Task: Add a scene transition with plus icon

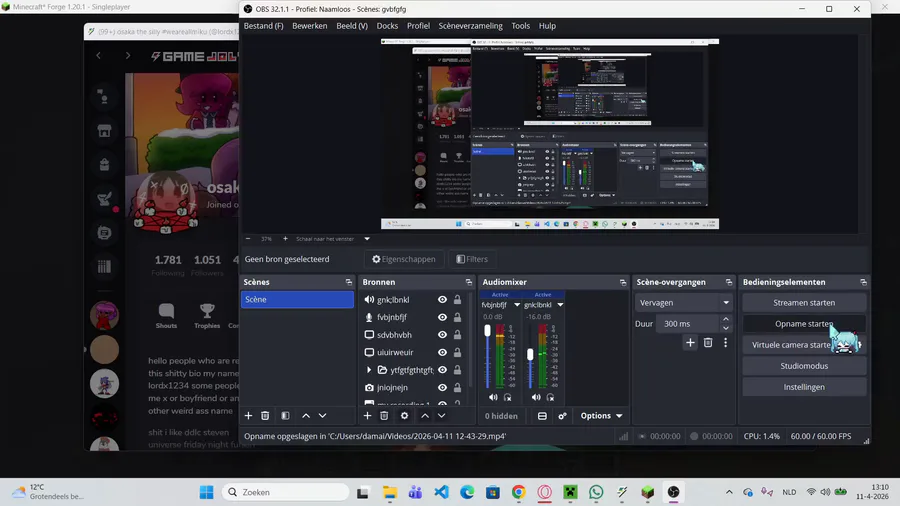Action: [690, 342]
